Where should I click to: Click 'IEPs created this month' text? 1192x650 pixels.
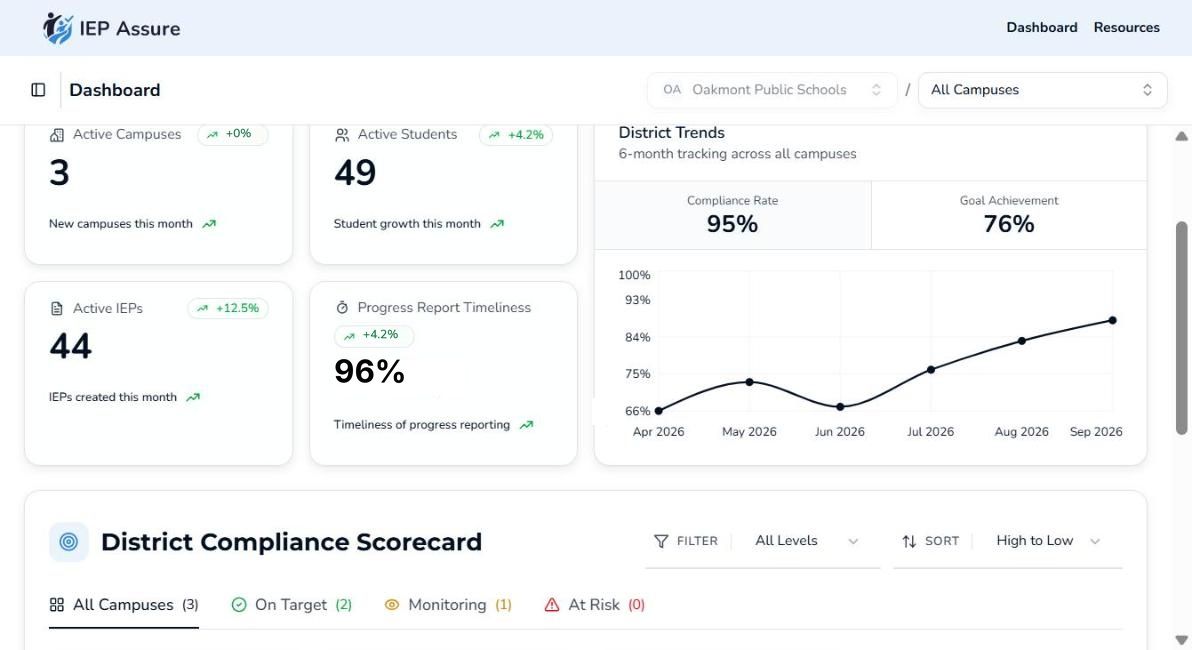(x=113, y=397)
